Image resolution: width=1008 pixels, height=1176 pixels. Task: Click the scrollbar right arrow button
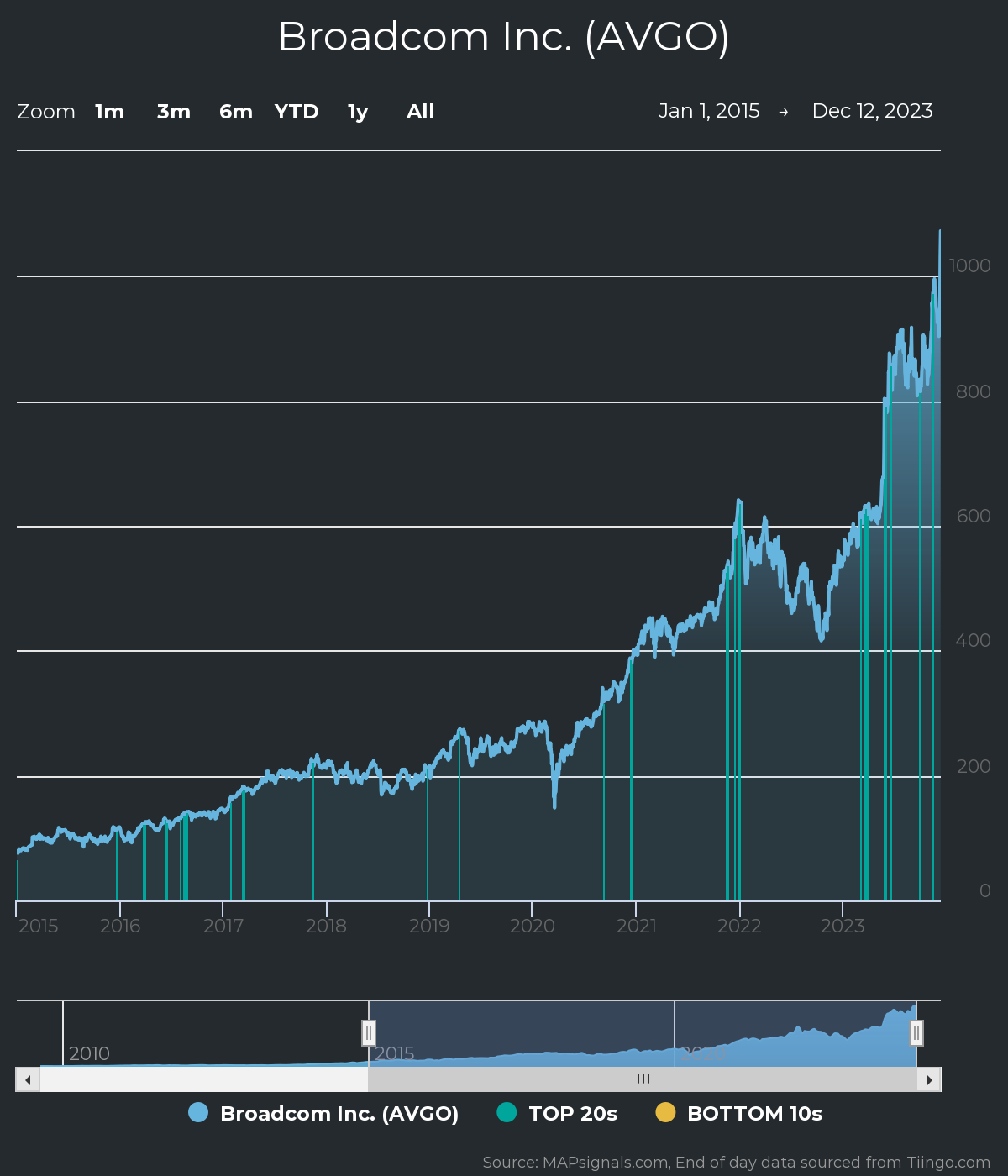(x=929, y=1079)
